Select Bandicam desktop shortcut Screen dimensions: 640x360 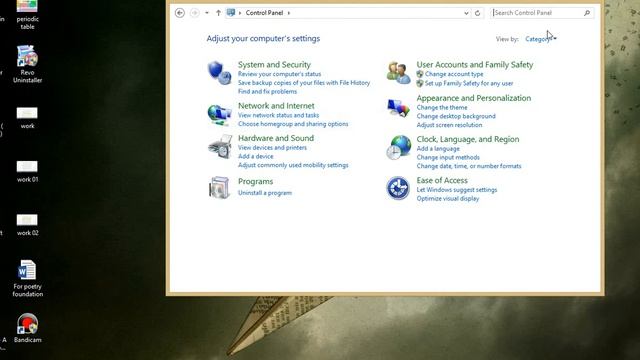(x=27, y=328)
